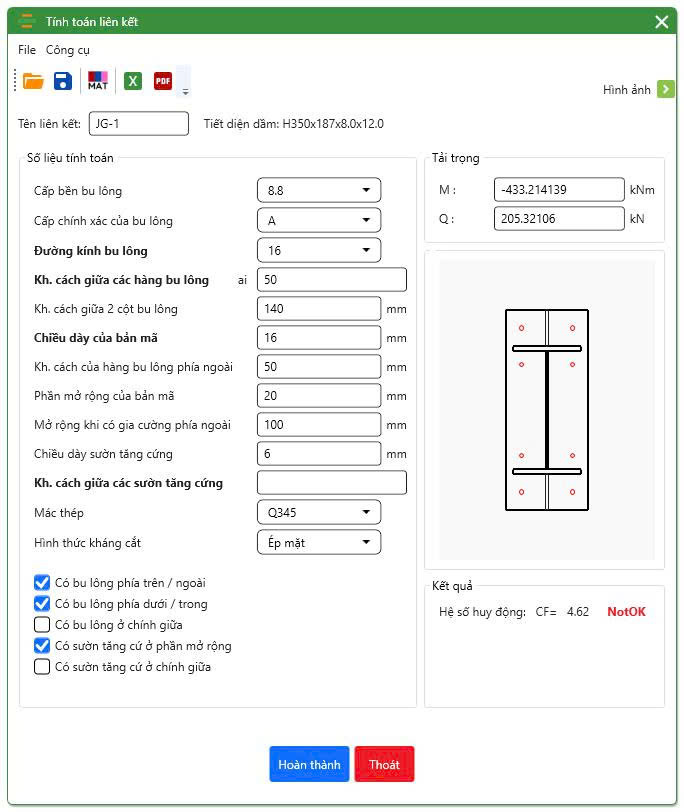Uncheck Có bu lông phía trên / ngoài

42,583
